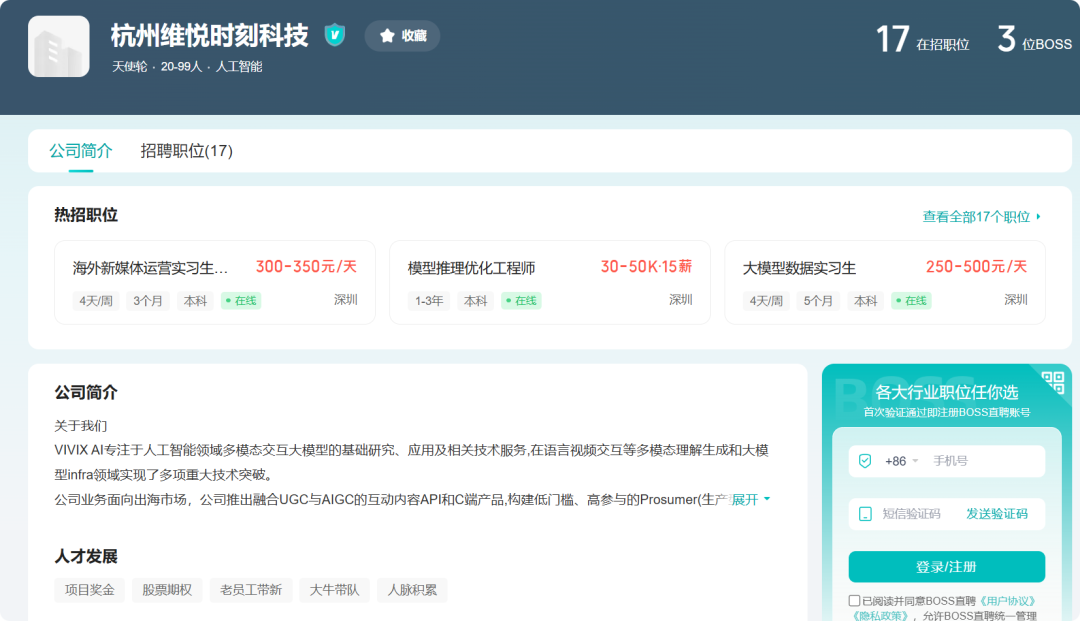Click the 30-50K·15薪 salary text
1080x621 pixels.
(646, 267)
